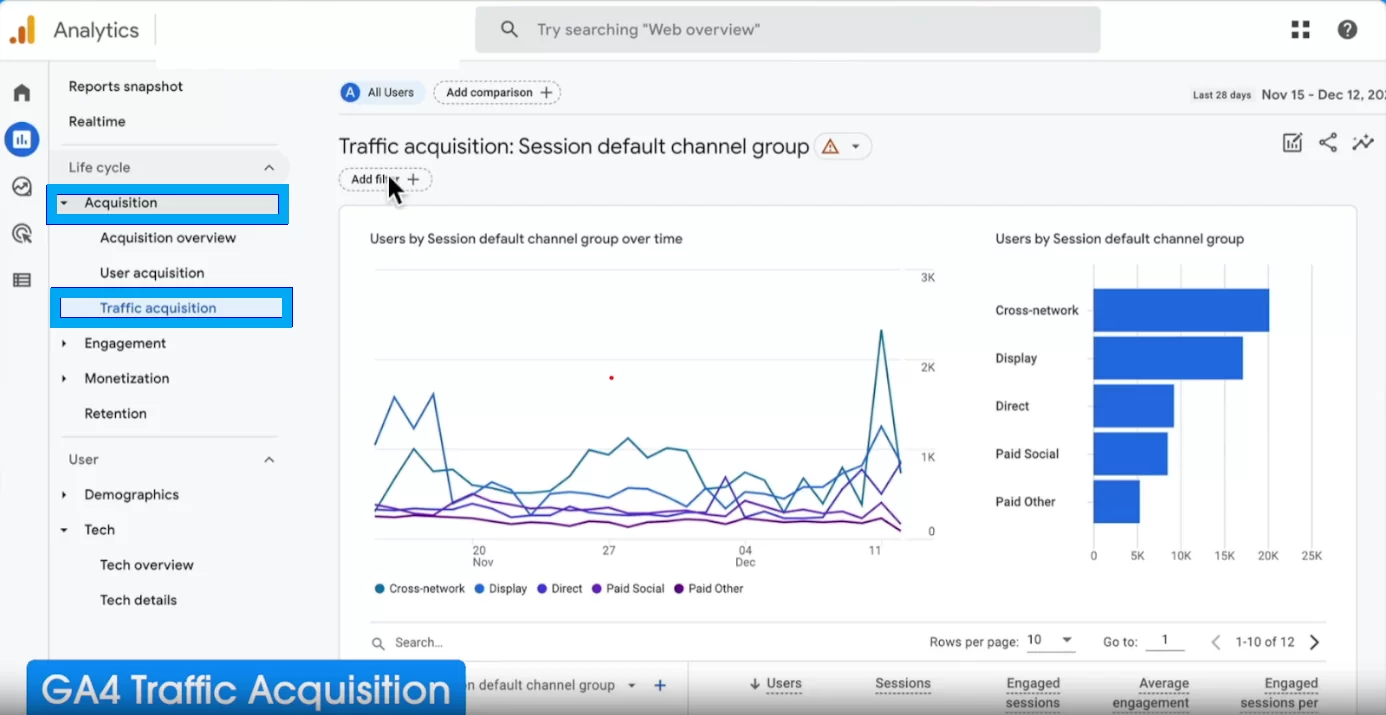Viewport: 1386px width, 715px height.
Task: Click the '1-10 of 12' pagination text
Action: coord(1265,642)
